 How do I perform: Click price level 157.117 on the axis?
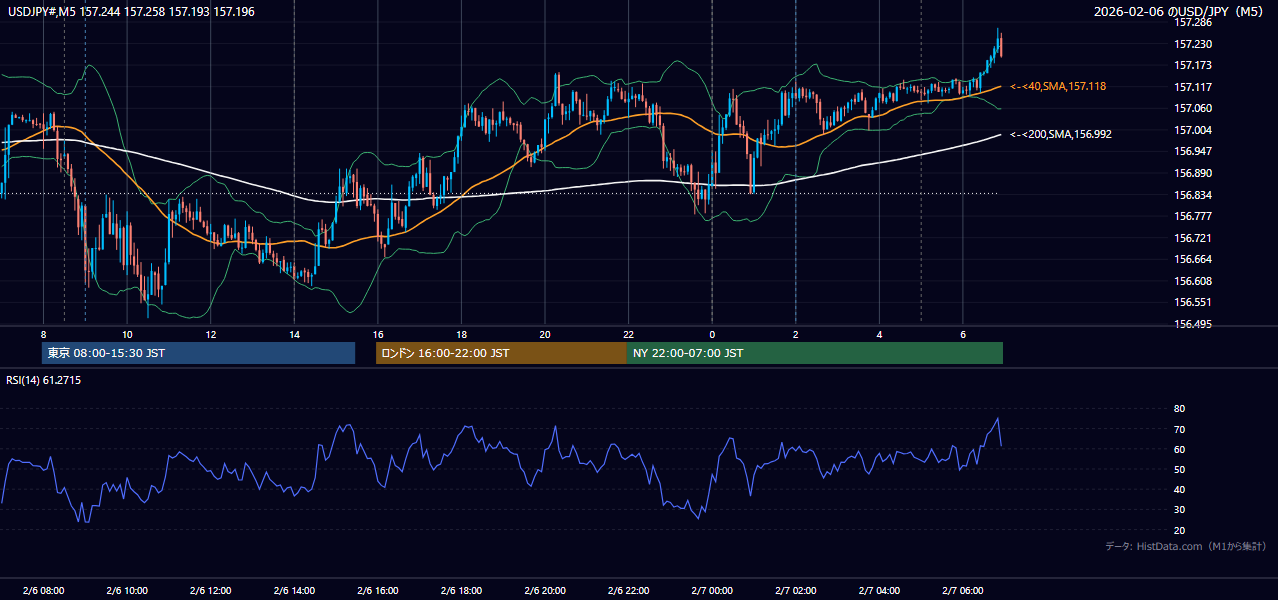pyautogui.click(x=1193, y=87)
